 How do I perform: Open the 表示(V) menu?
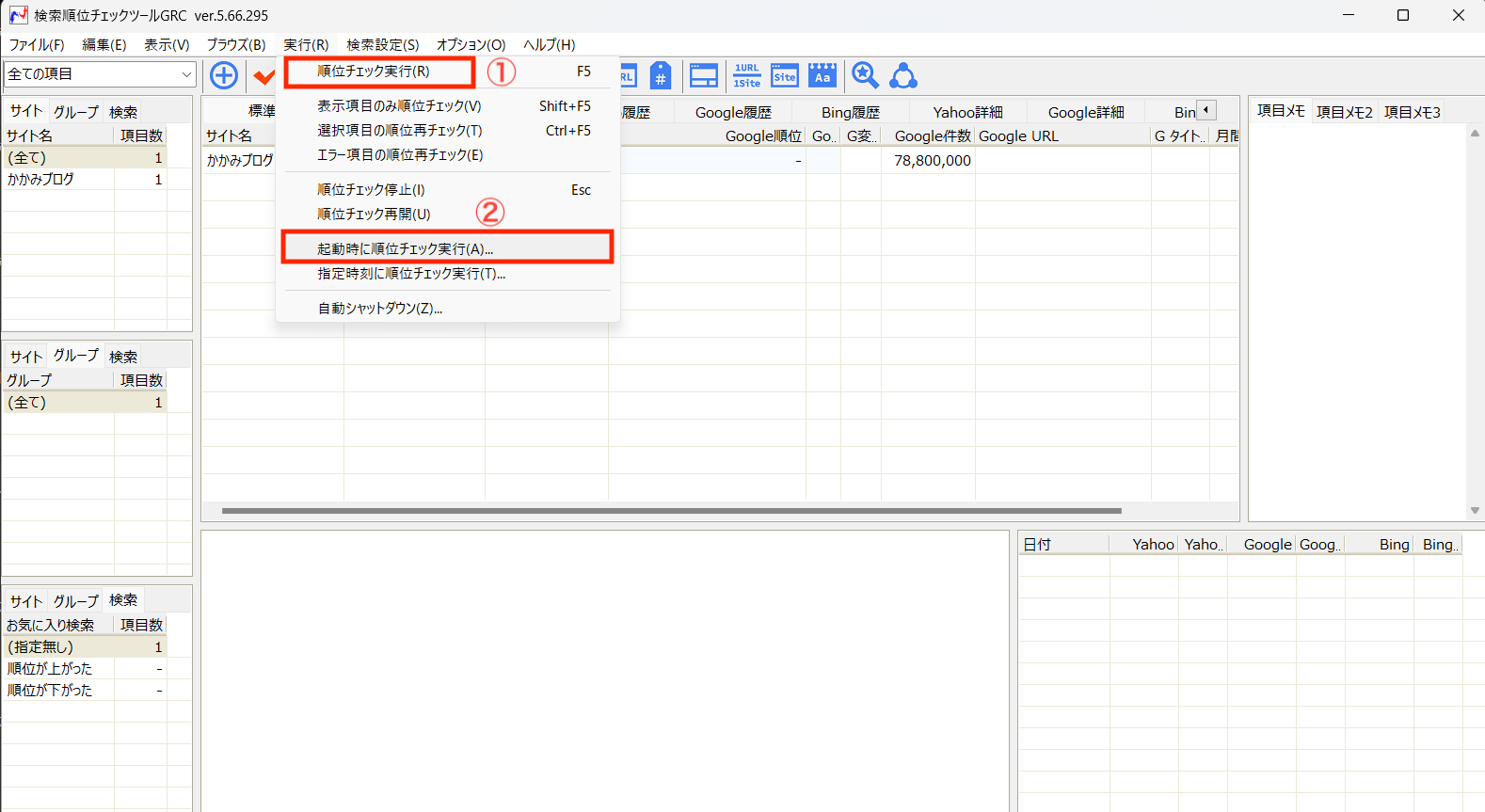[167, 44]
